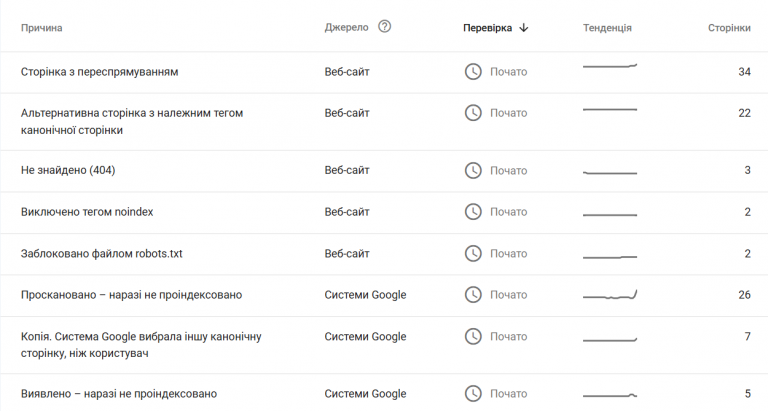Click the Сторінки column header
The image size is (768, 411).
(x=729, y=28)
